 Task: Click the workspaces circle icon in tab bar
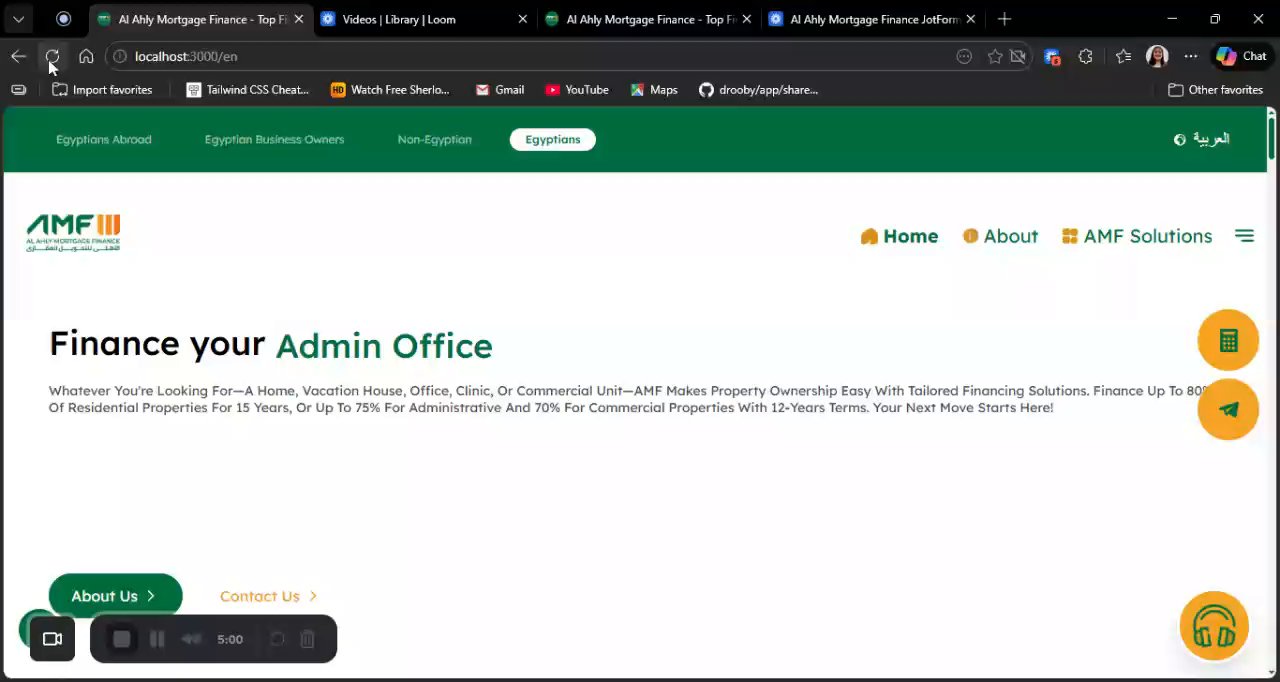point(63,19)
